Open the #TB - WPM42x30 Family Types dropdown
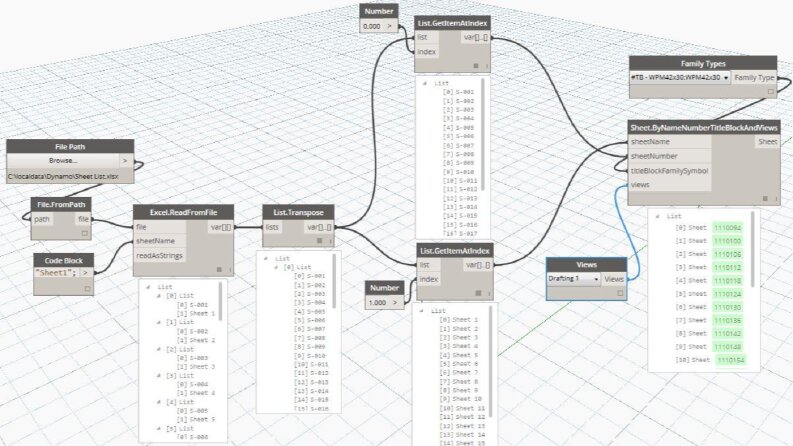The image size is (793, 446). (x=680, y=78)
